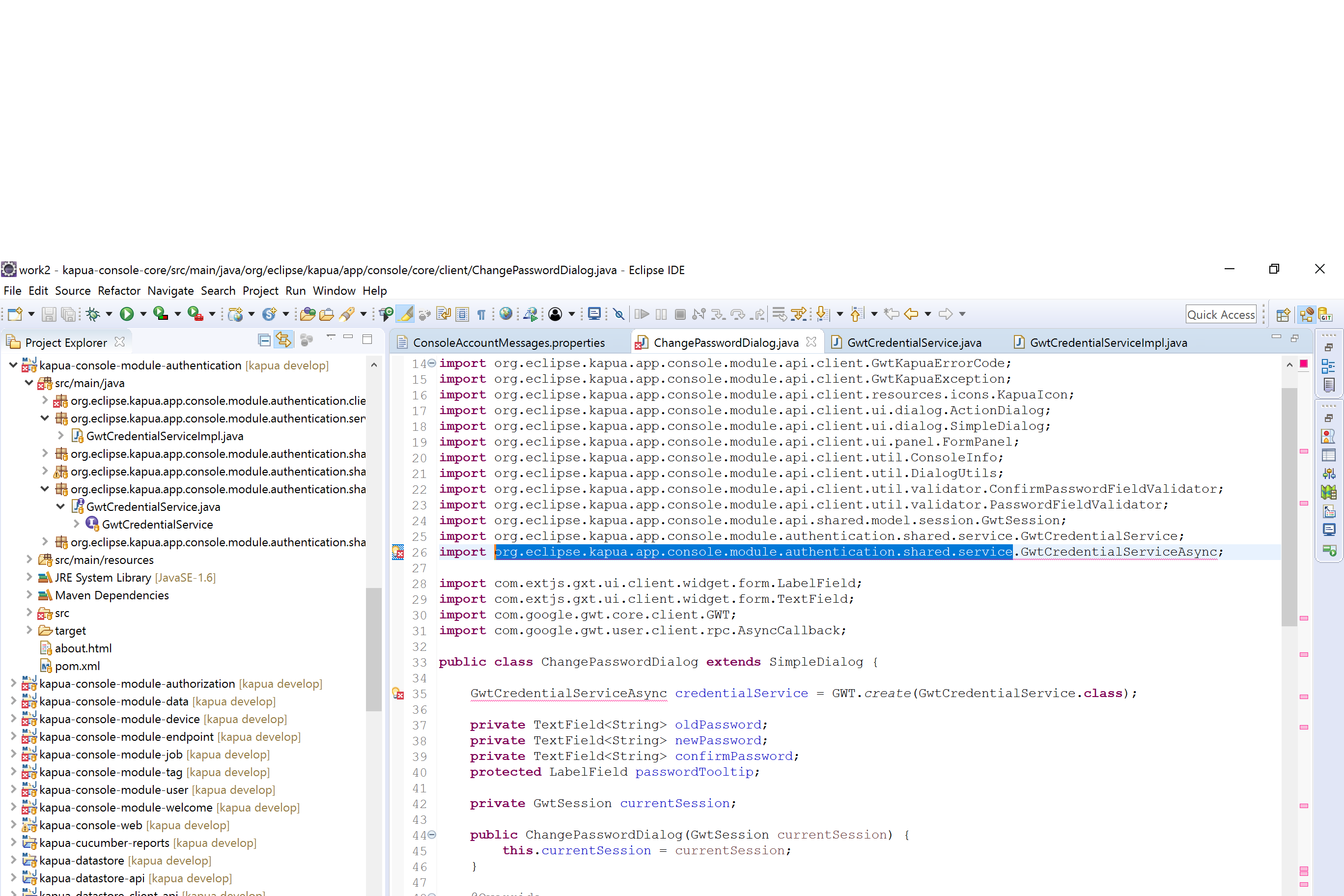This screenshot has width=1344, height=896.
Task: Click the Resume debug icon
Action: (642, 314)
